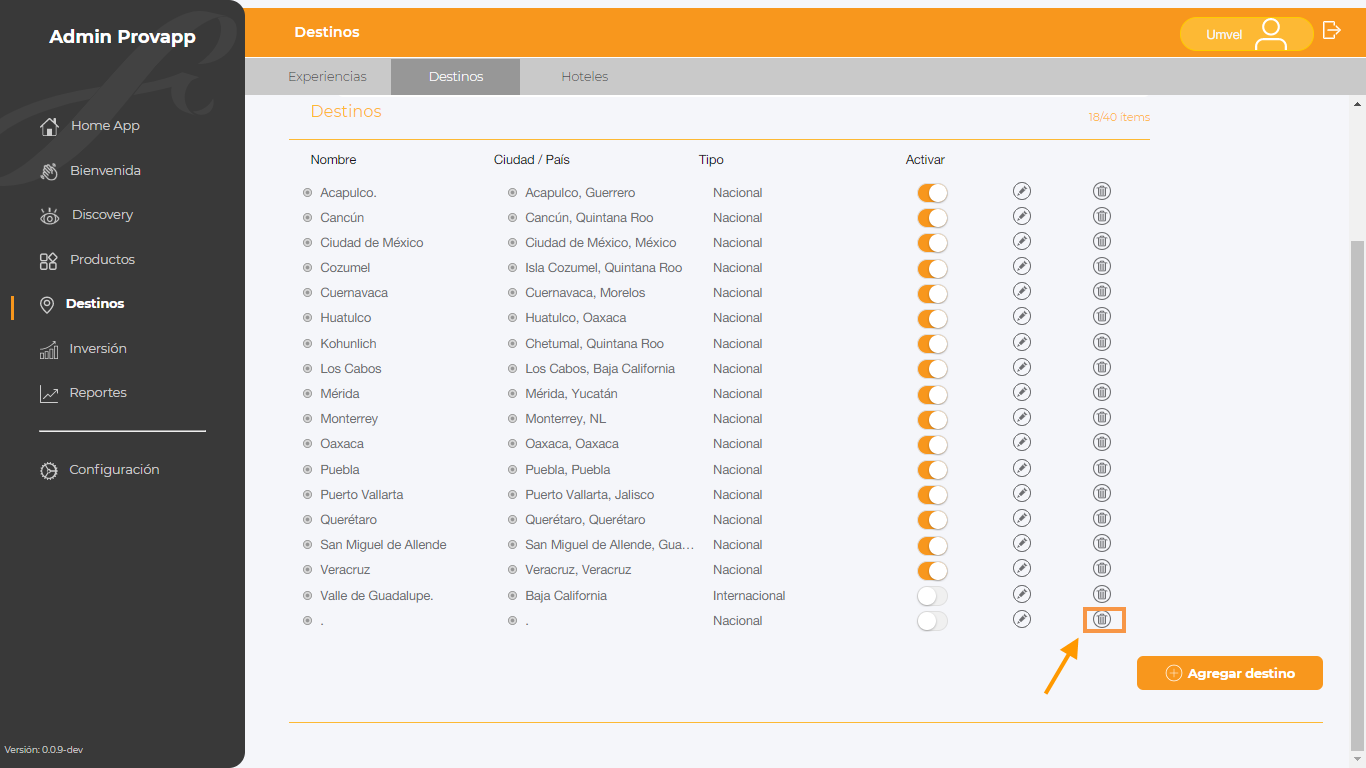Click the logout icon in header
The height and width of the screenshot is (768, 1366).
pyautogui.click(x=1331, y=30)
